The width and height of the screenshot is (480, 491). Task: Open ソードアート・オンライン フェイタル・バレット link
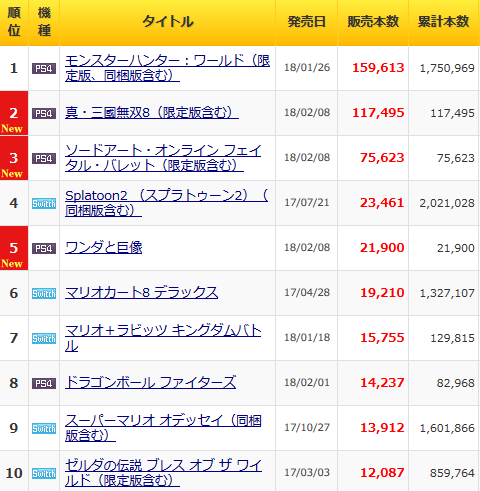pyautogui.click(x=163, y=158)
